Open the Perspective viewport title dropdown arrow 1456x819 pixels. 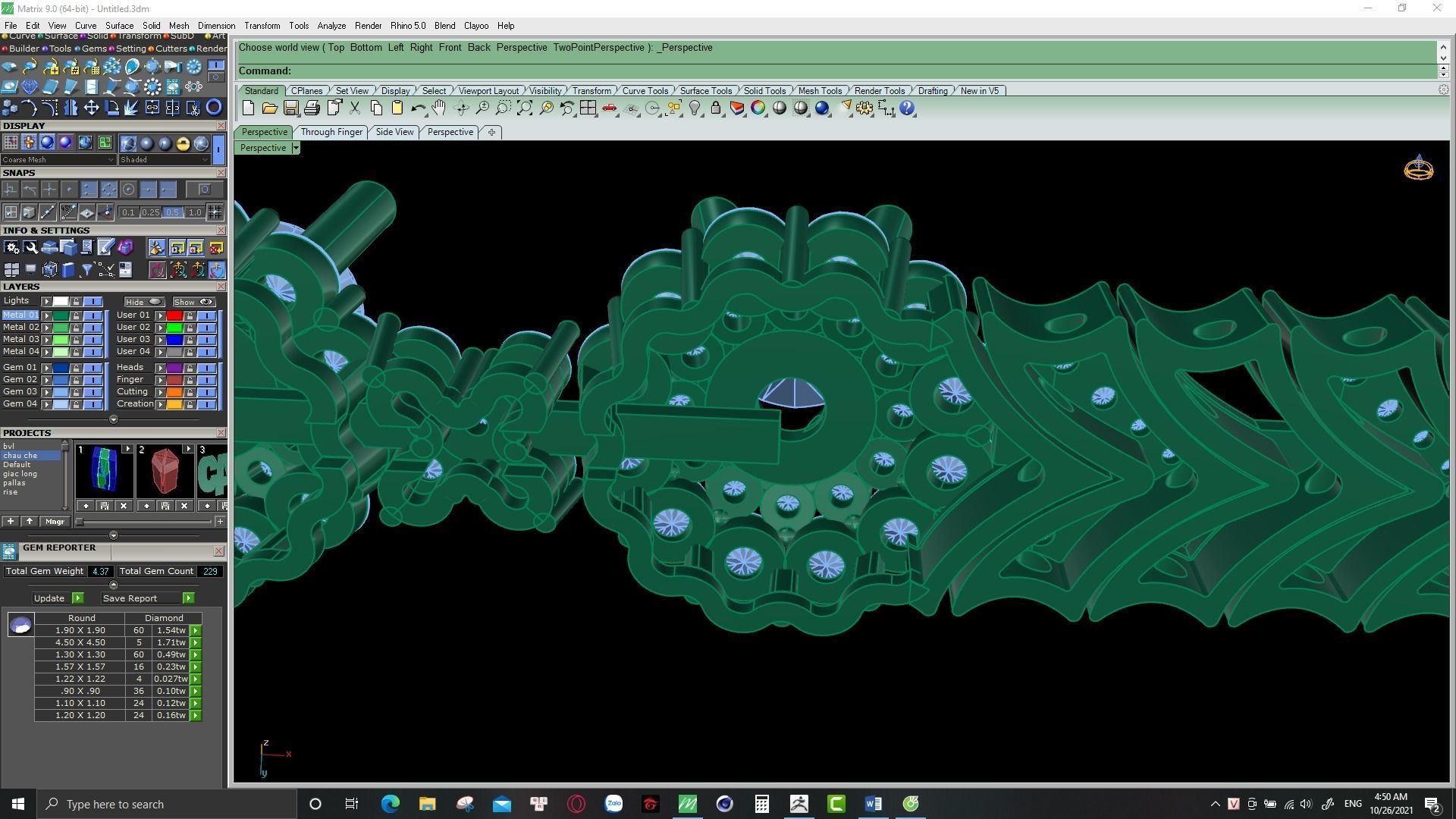pos(296,148)
